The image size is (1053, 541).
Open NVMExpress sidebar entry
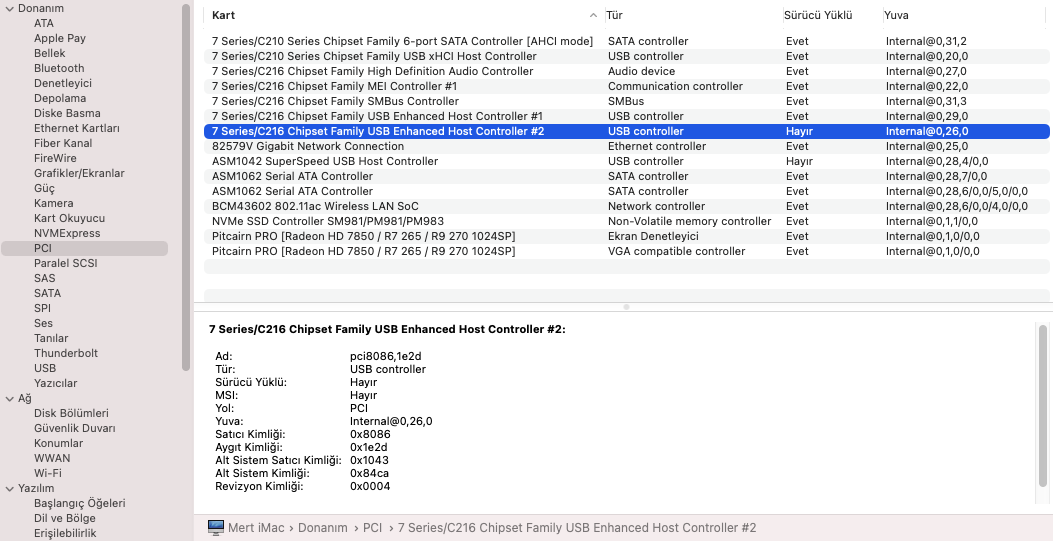tap(67, 233)
